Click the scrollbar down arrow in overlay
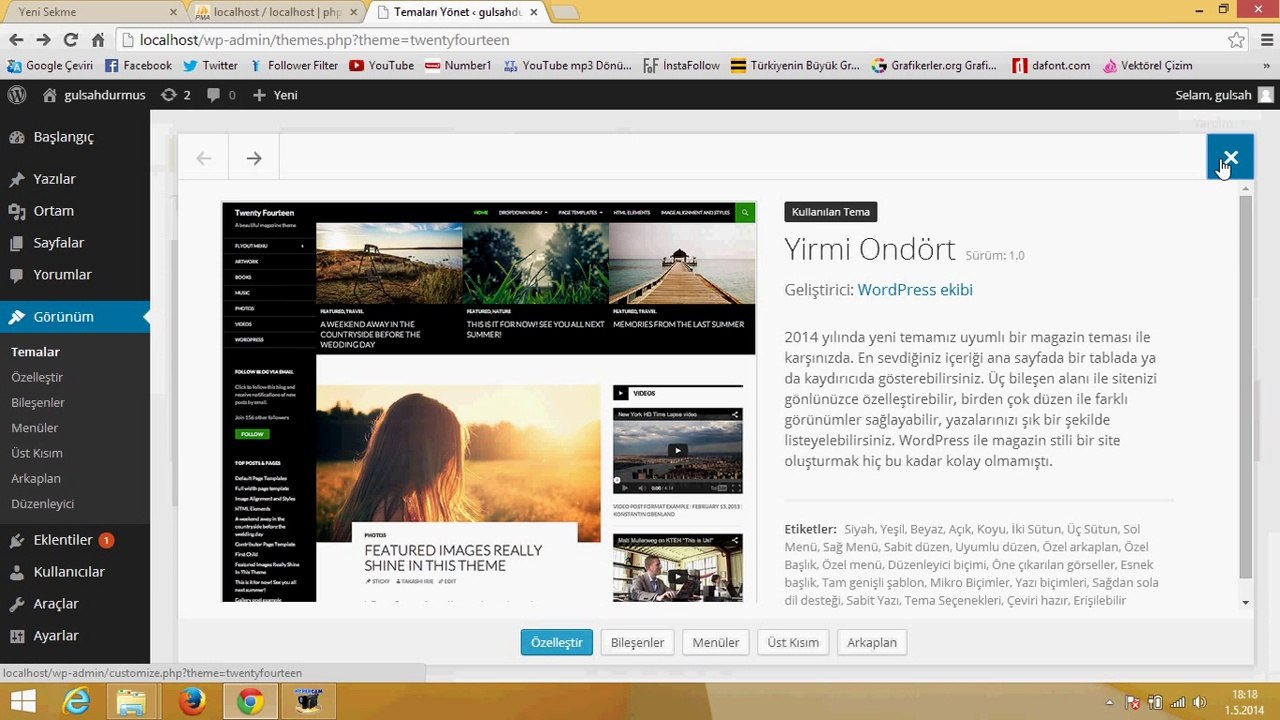 coord(1245,602)
